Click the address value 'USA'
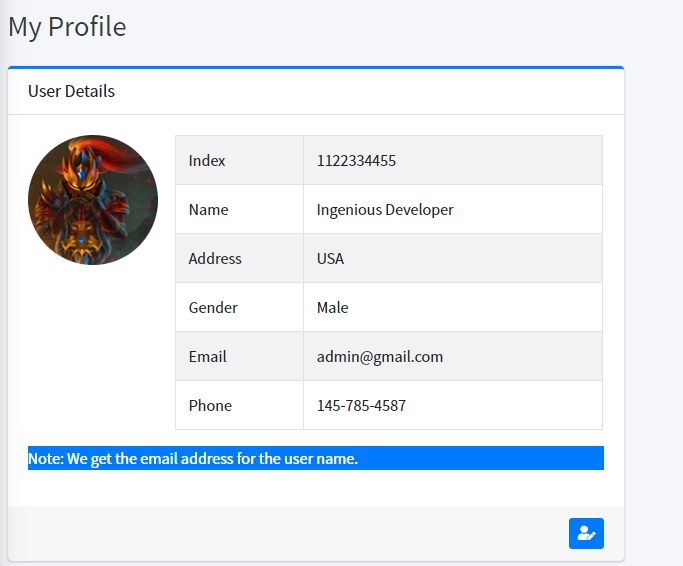 click(330, 259)
